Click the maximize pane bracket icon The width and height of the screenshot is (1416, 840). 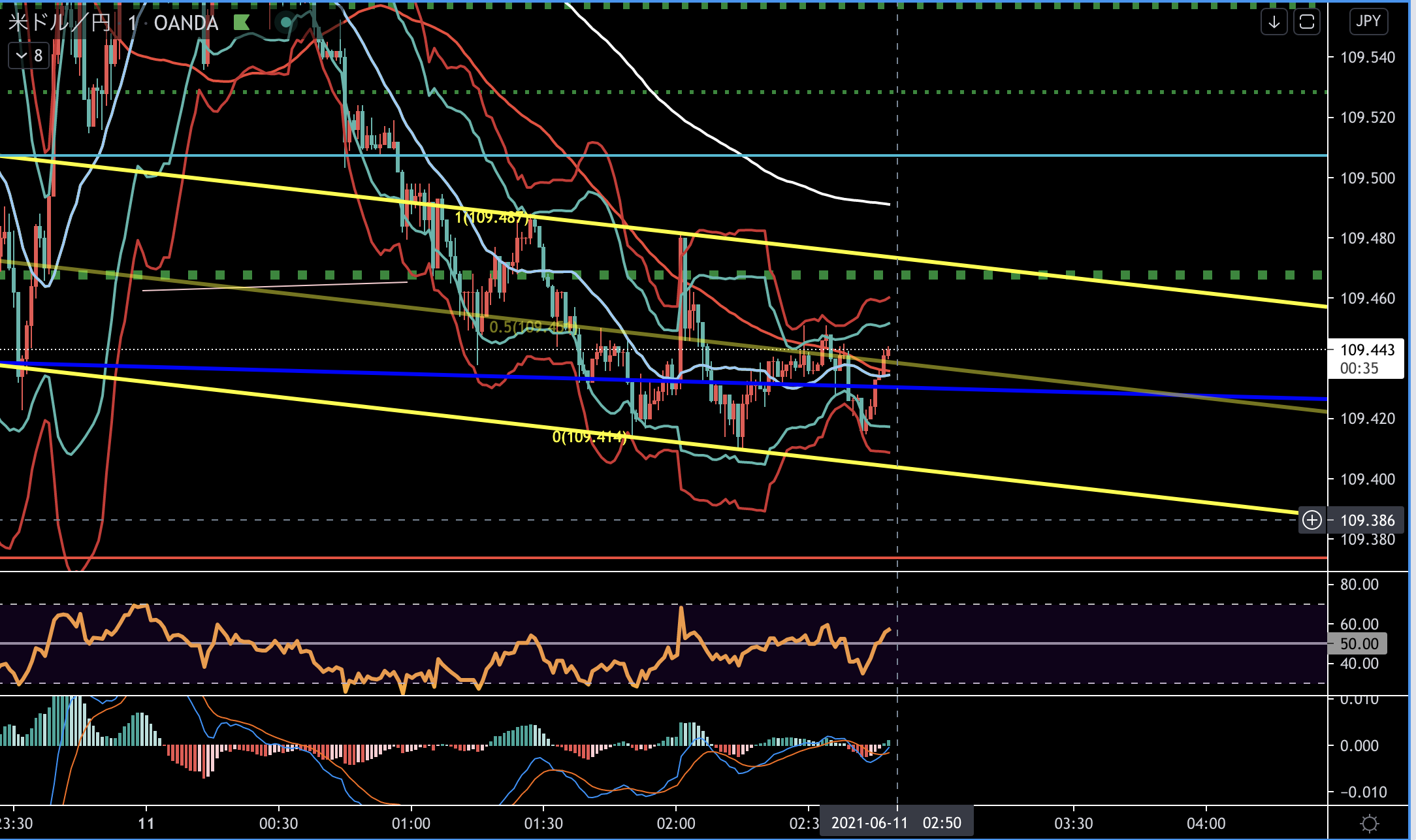click(1307, 22)
